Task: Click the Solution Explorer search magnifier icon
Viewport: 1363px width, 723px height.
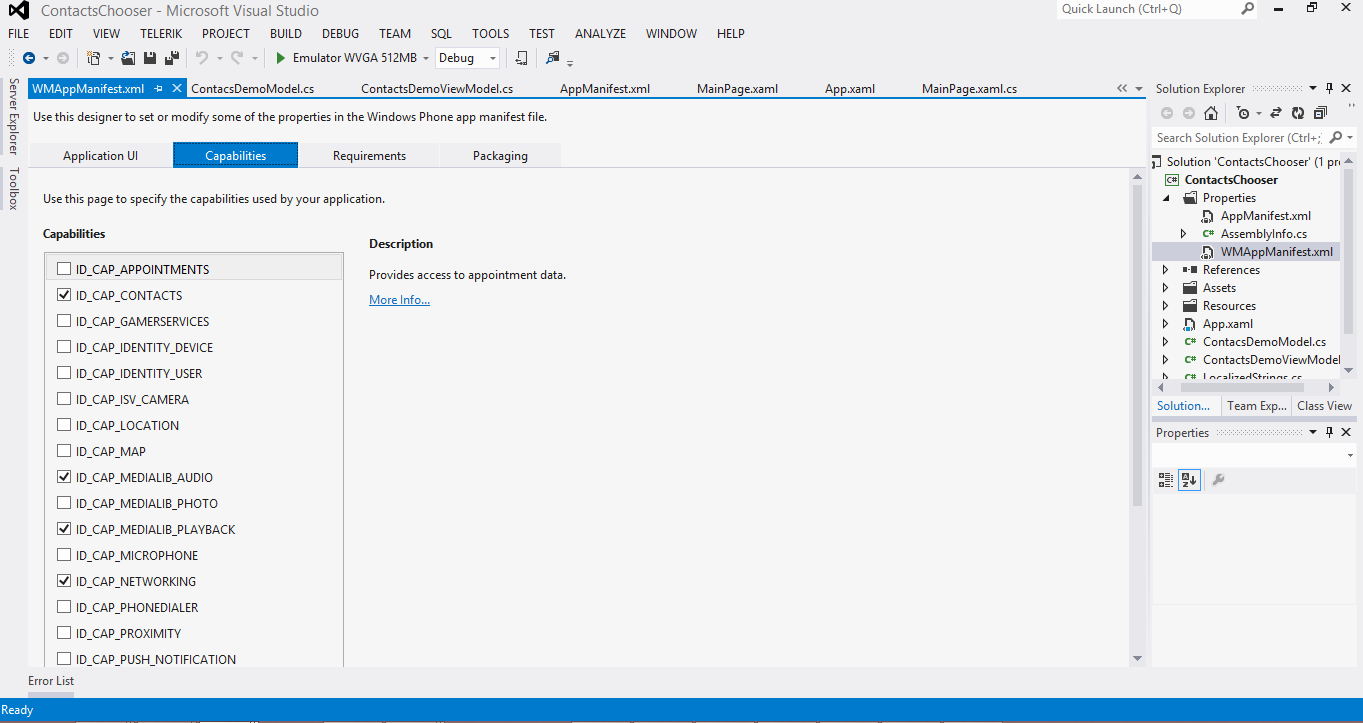Action: (x=1336, y=138)
